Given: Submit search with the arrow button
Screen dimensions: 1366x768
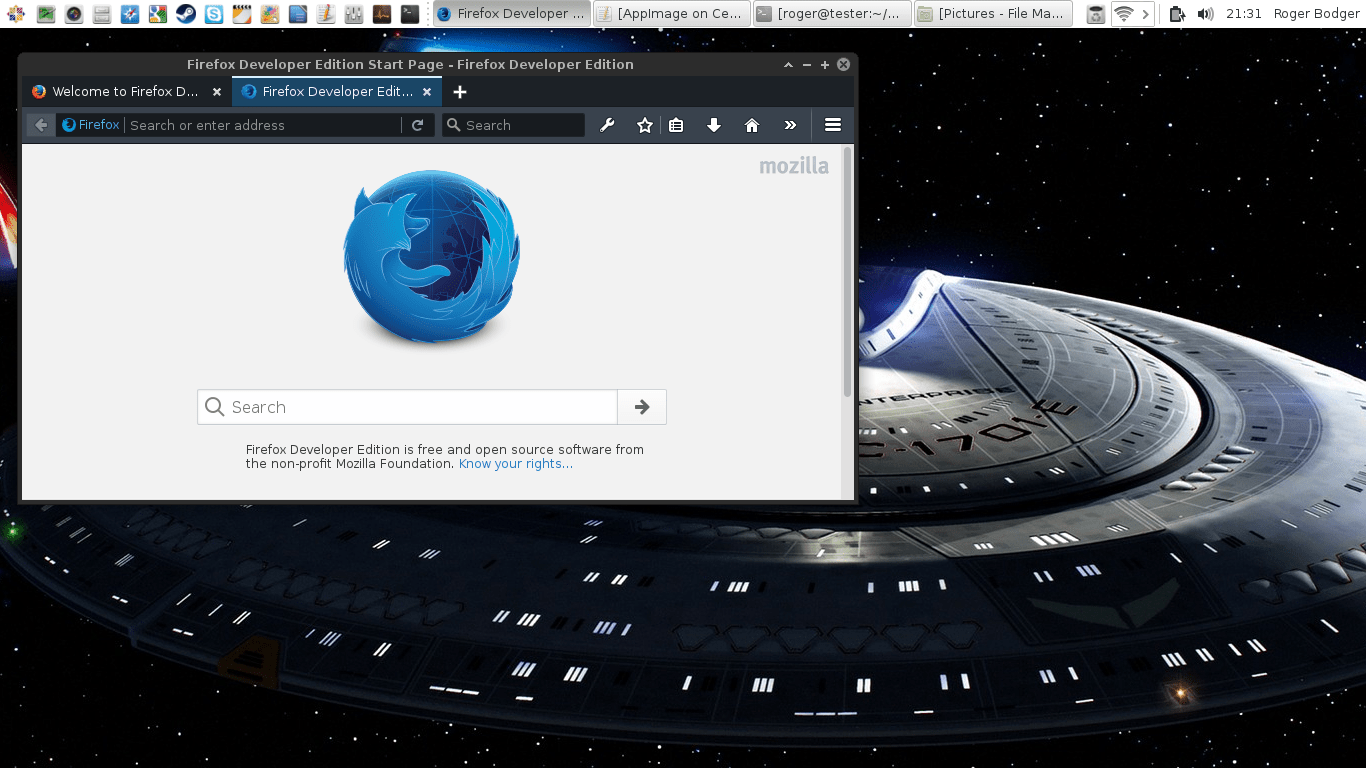Looking at the screenshot, I should pos(642,407).
